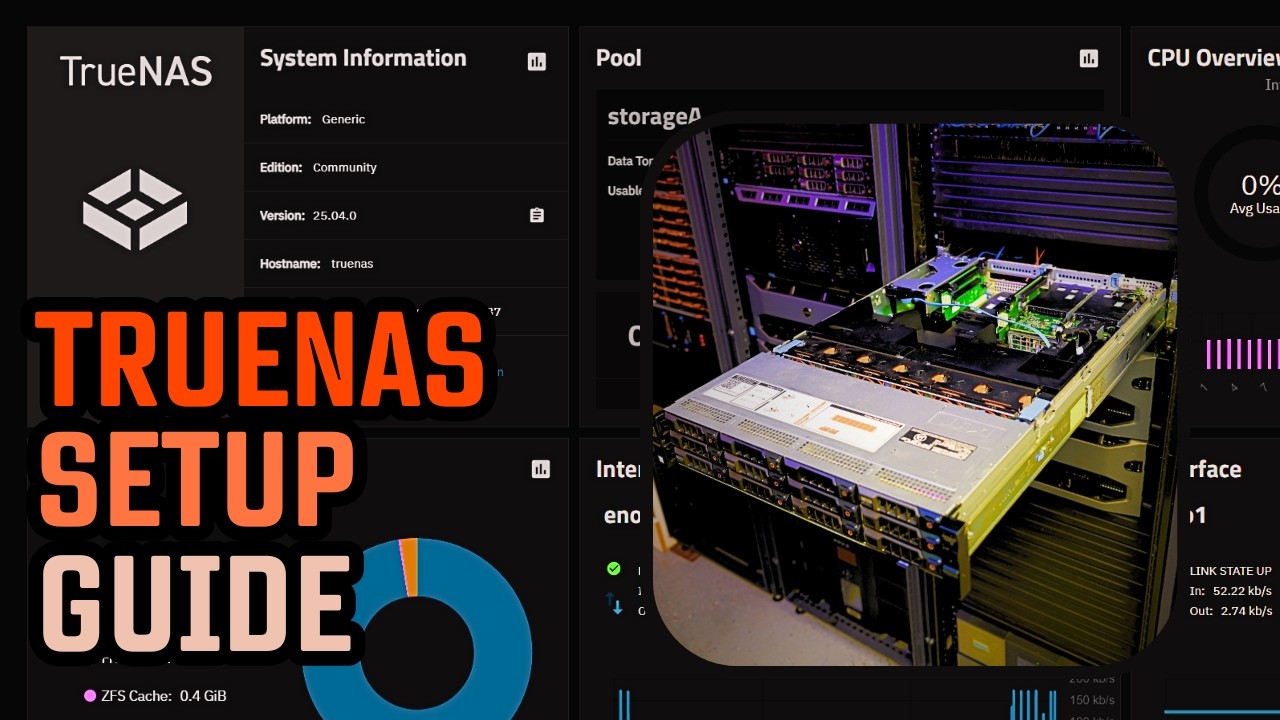Image resolution: width=1280 pixels, height=720 pixels.
Task: Copy version using clipboard icon
Action: [537, 215]
